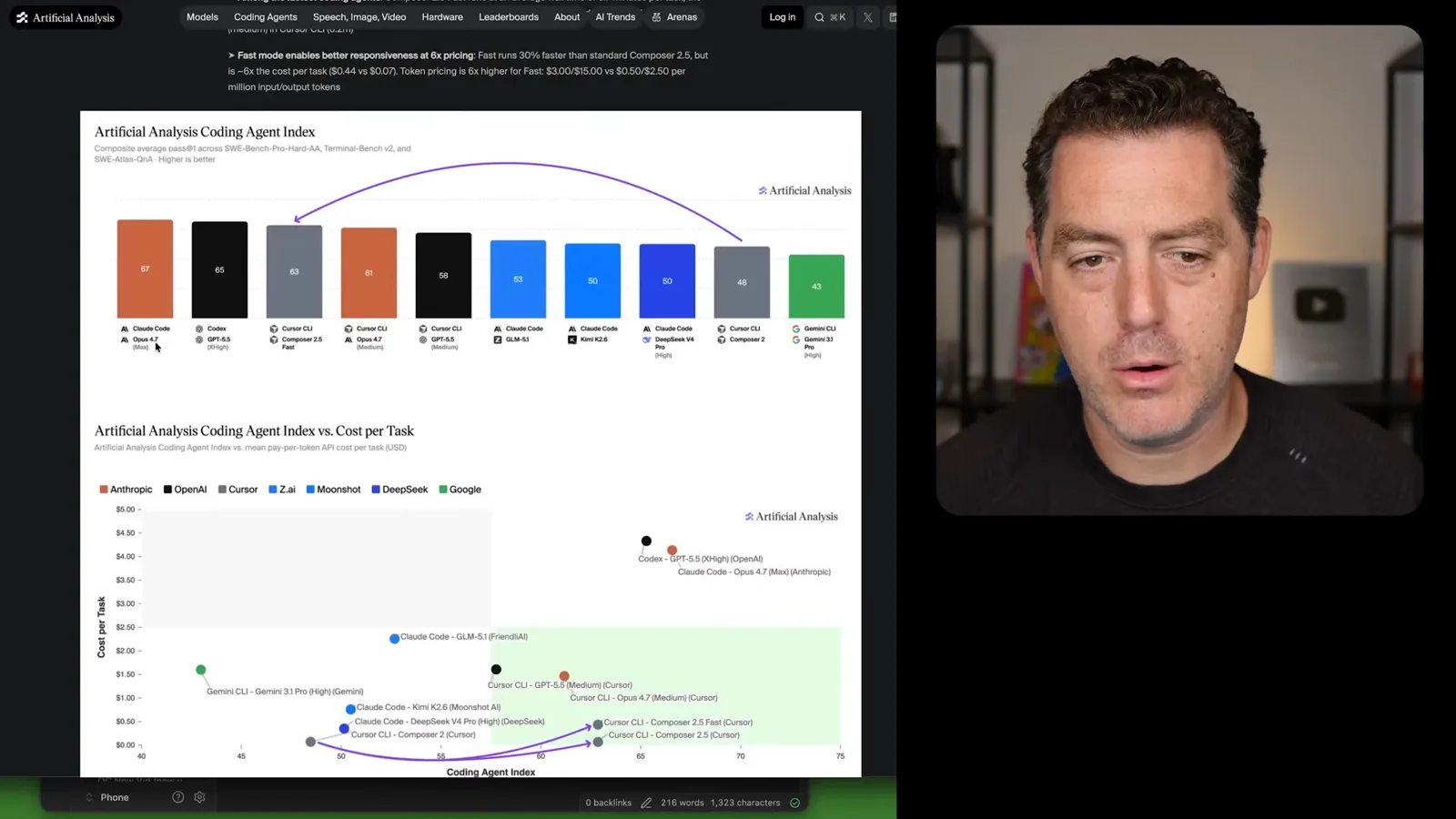Open the Hardware menu
Viewport: 1456px width, 819px height.
[x=442, y=17]
